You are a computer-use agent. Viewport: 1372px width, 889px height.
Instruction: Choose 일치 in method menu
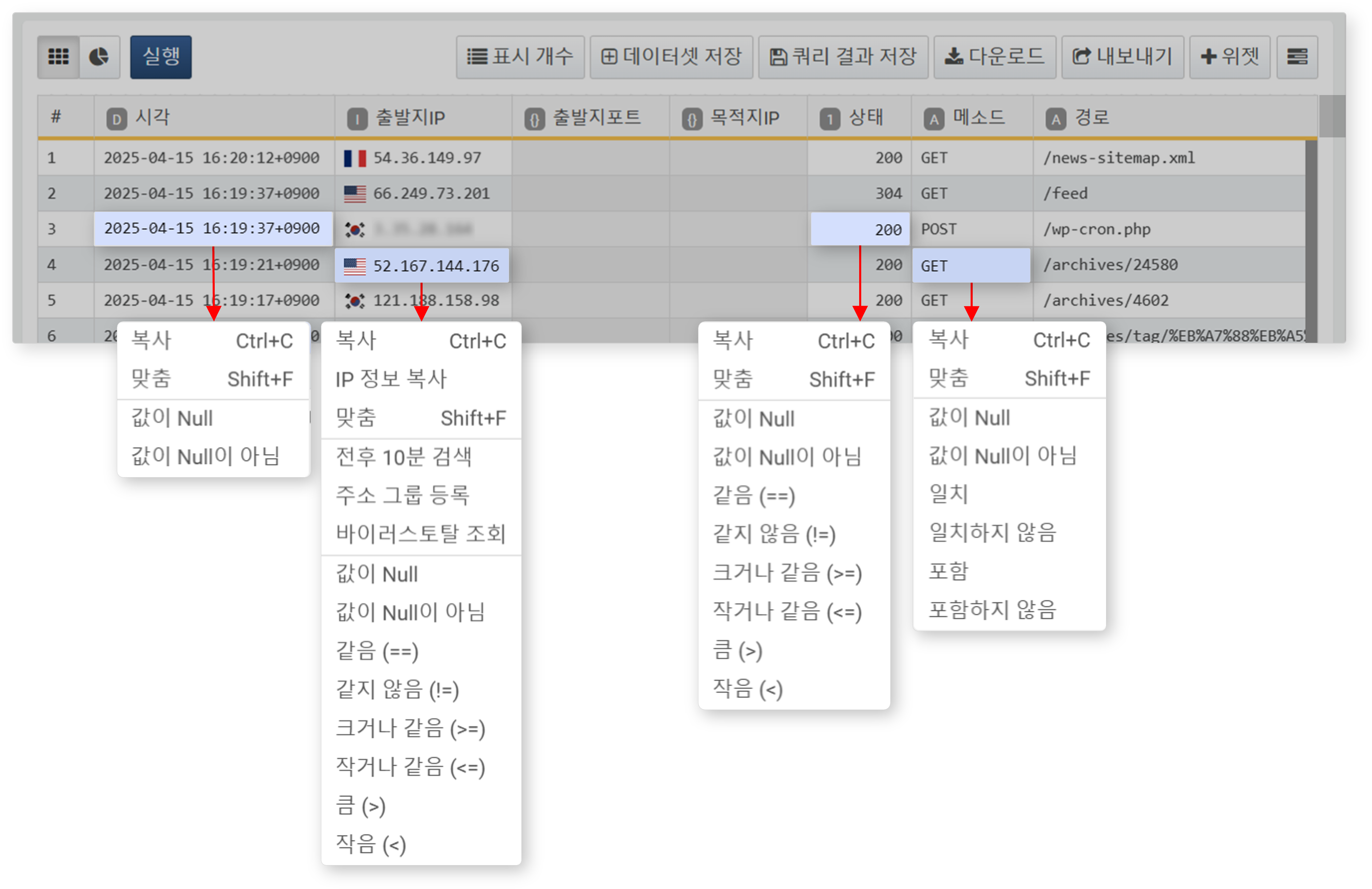point(1009,494)
